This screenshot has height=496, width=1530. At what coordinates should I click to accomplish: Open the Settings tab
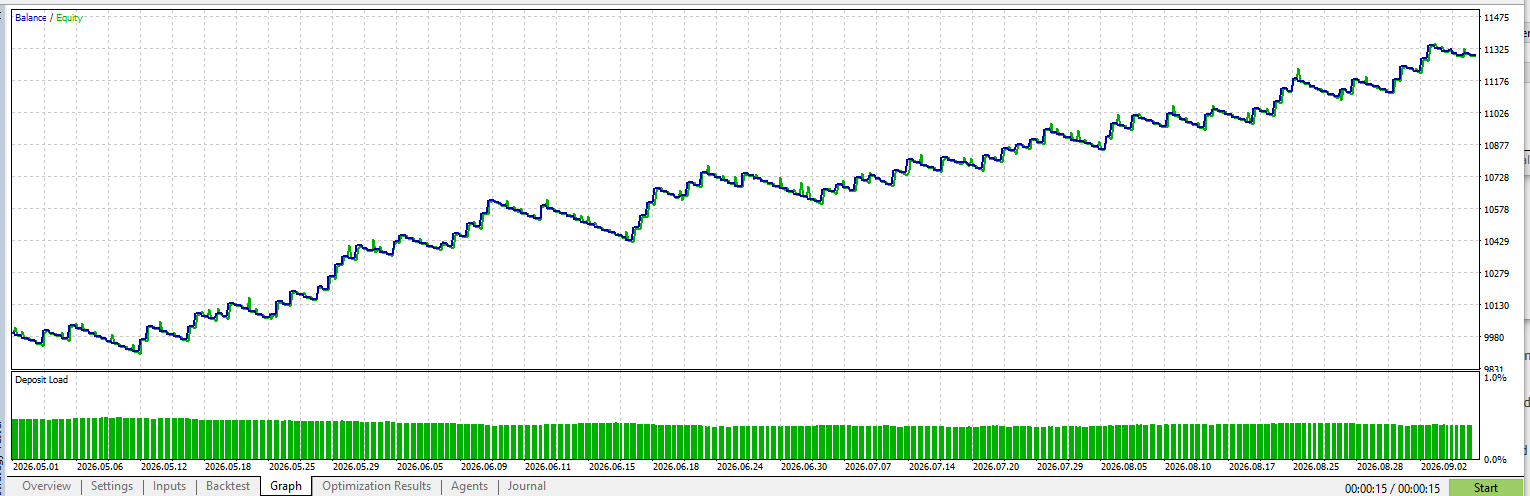111,486
